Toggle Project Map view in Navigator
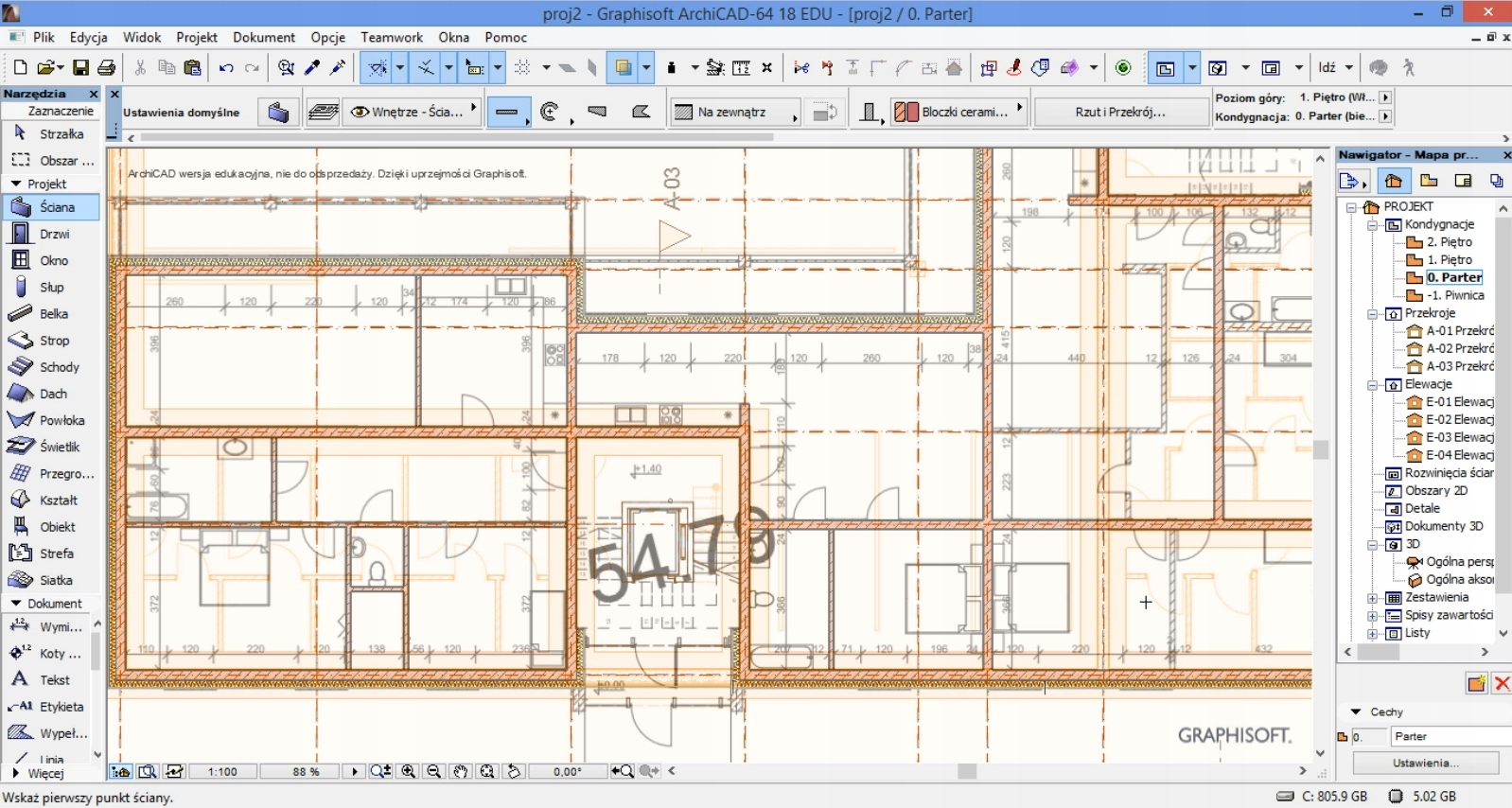Screen dimensions: 1512x808 1393,181
